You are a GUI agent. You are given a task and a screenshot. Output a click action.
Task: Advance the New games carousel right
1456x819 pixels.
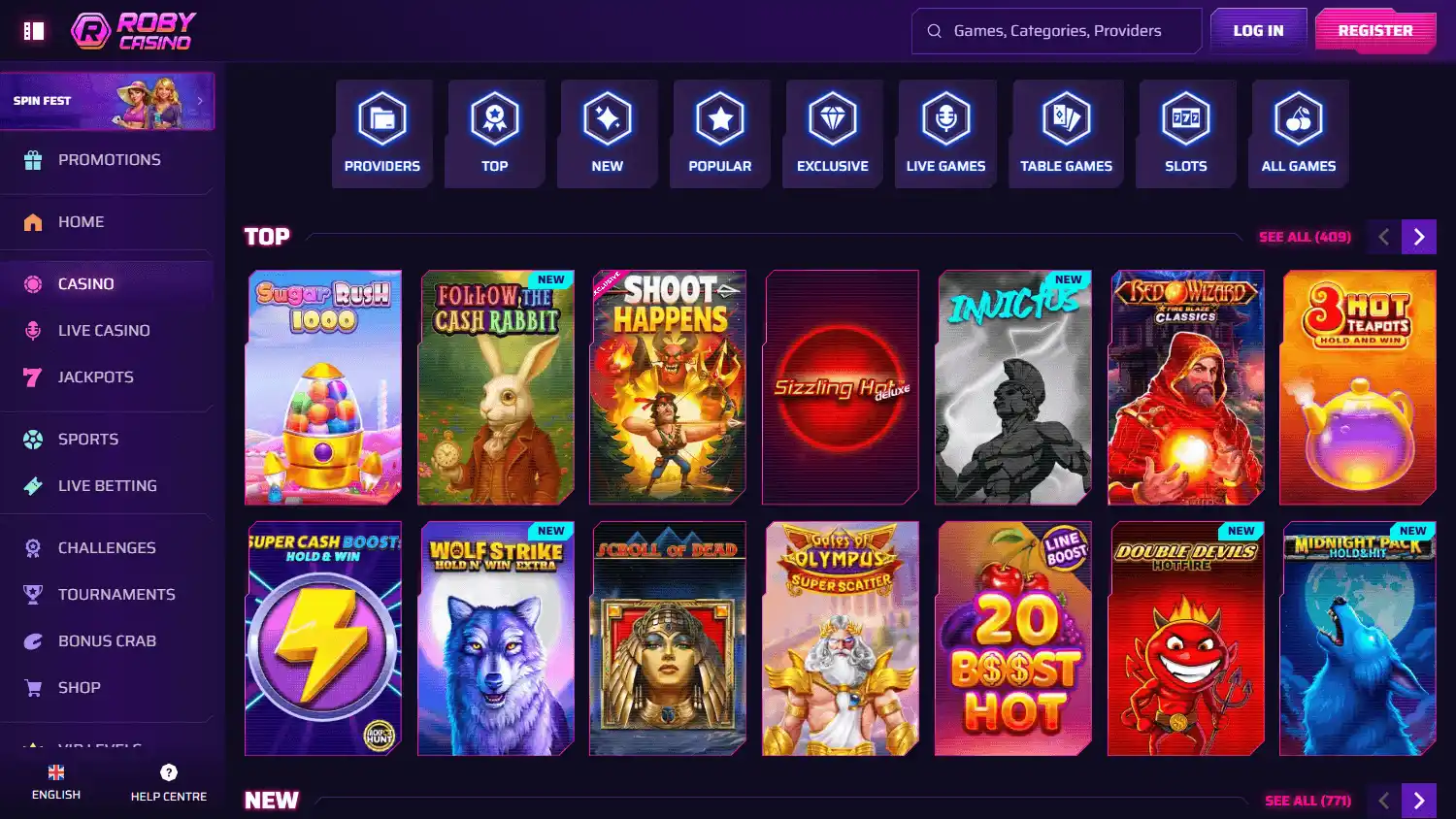click(x=1419, y=801)
